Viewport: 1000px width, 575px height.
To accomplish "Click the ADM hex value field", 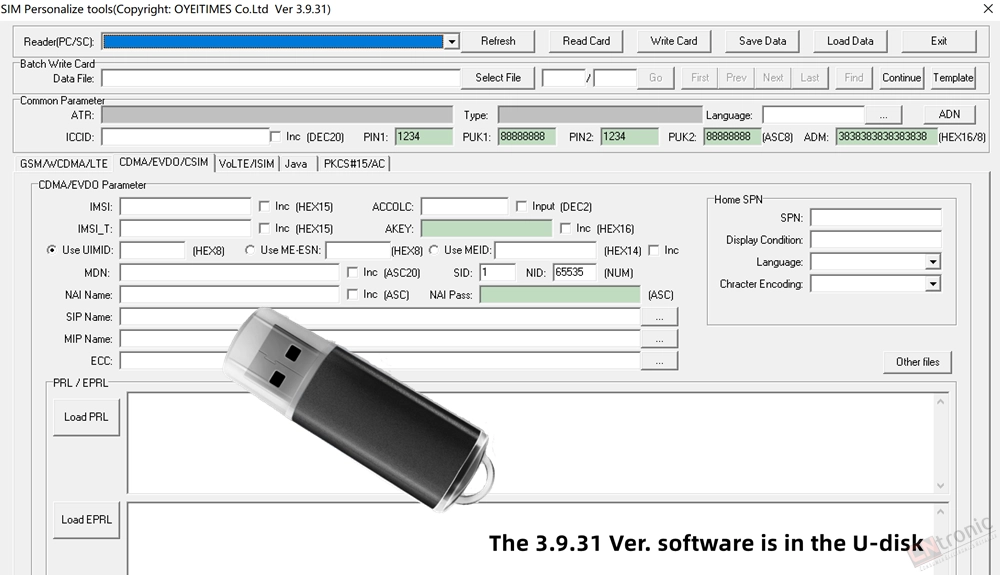I will pyautogui.click(x=886, y=137).
